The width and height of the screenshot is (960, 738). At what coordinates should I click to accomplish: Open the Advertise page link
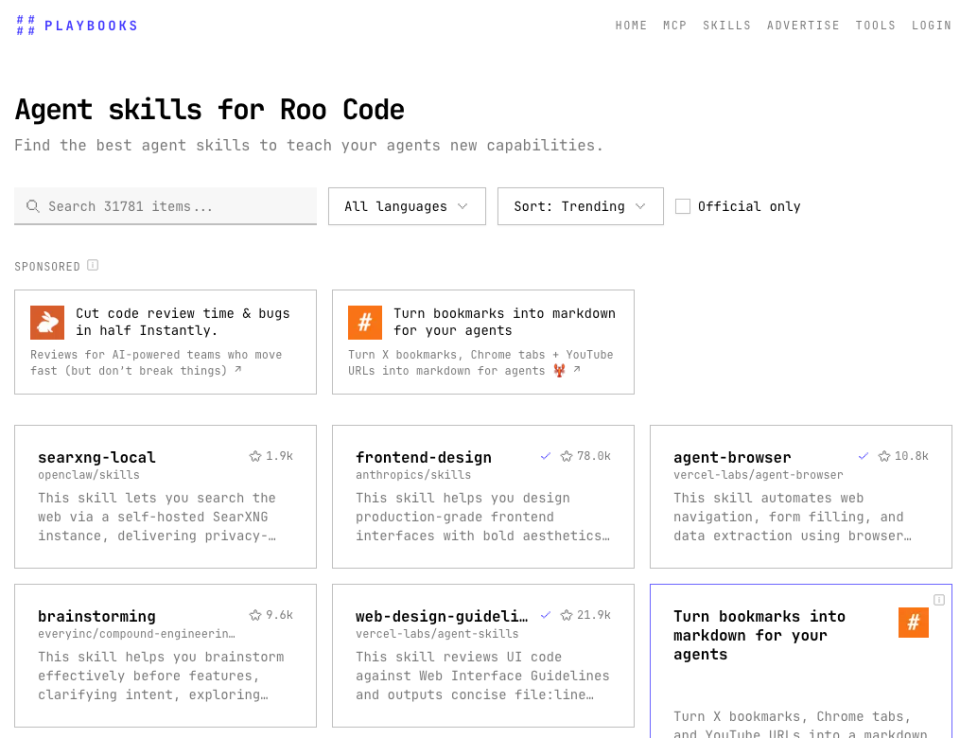pyautogui.click(x=803, y=25)
